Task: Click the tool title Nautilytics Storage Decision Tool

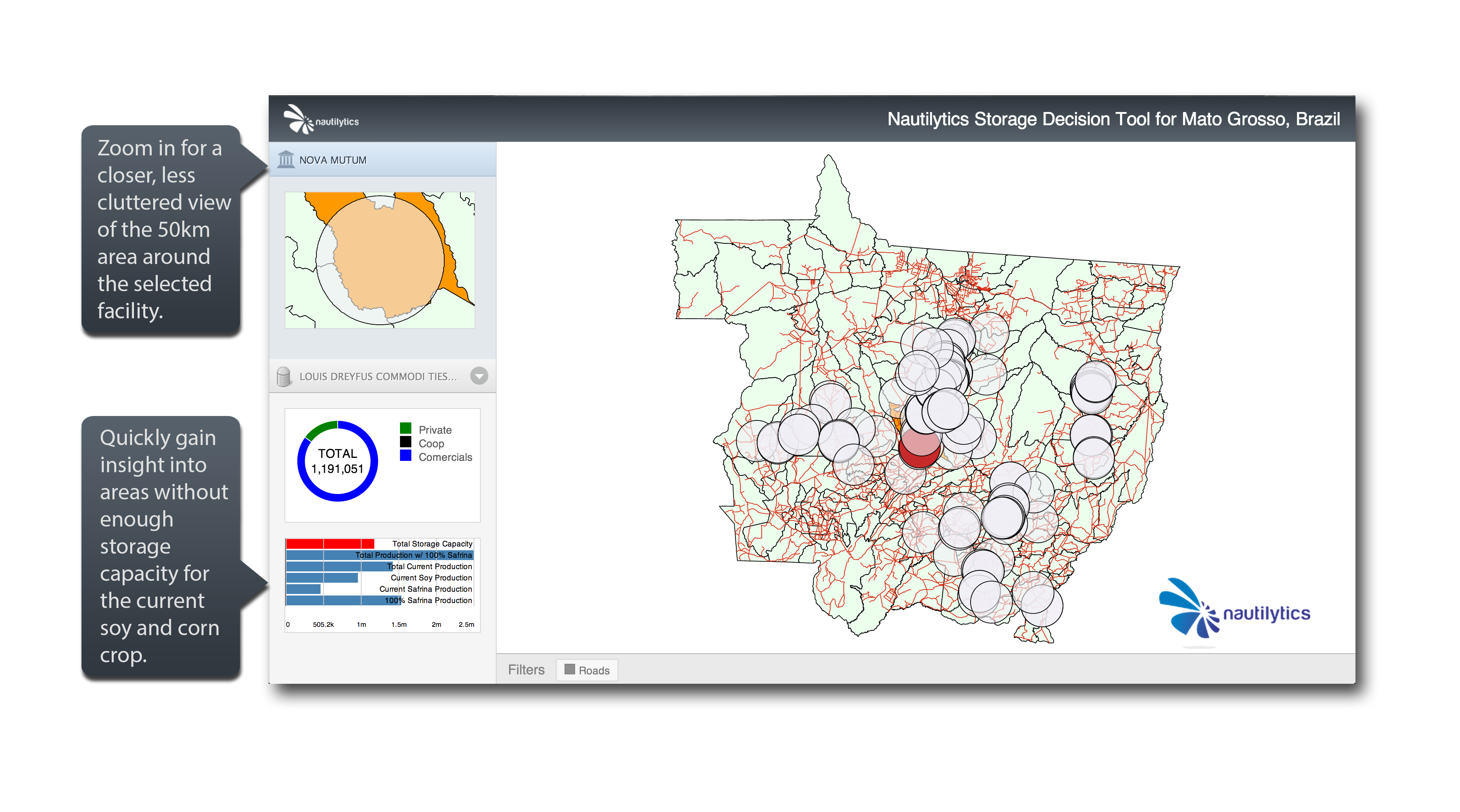Action: [1113, 120]
